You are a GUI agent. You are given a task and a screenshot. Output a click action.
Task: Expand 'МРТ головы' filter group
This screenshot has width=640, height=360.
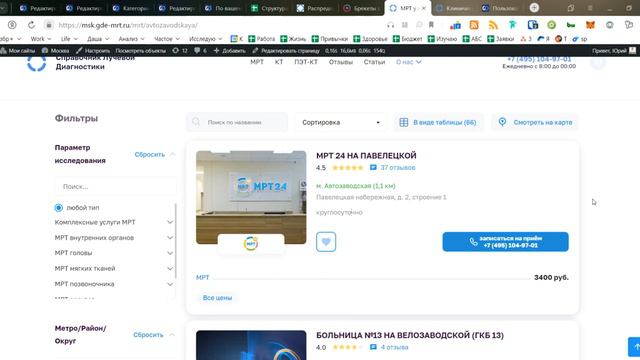click(170, 253)
